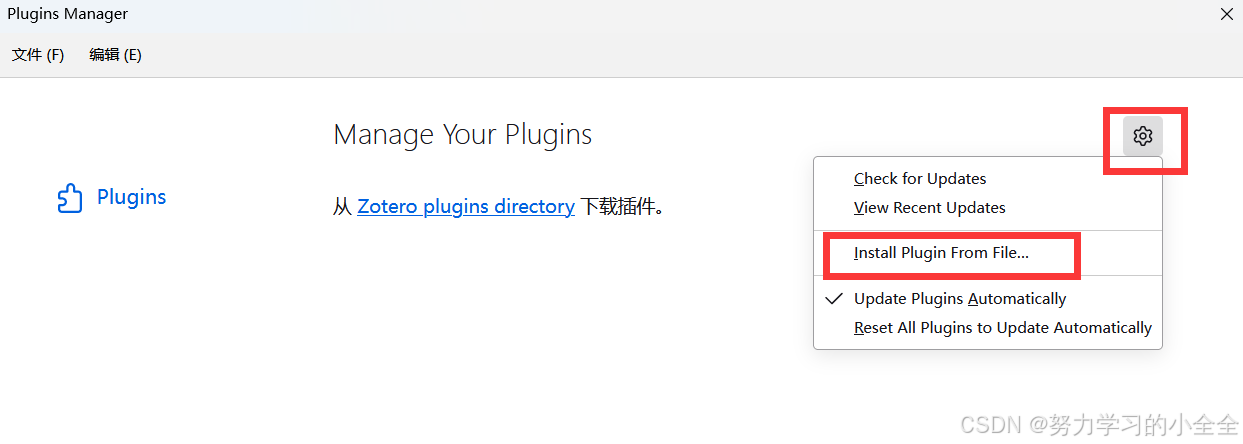The height and width of the screenshot is (444, 1243).
Task: Open the gear tools menu button
Action: pos(1143,135)
